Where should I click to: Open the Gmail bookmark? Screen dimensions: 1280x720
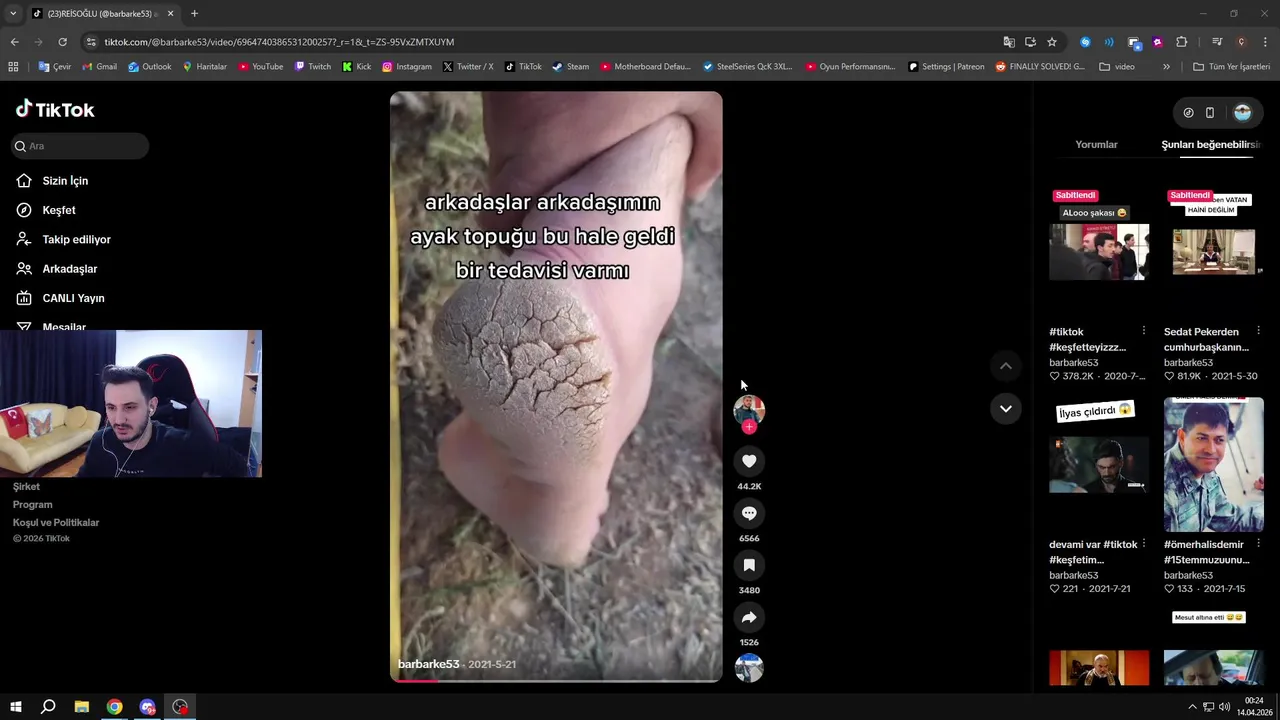click(x=99, y=67)
